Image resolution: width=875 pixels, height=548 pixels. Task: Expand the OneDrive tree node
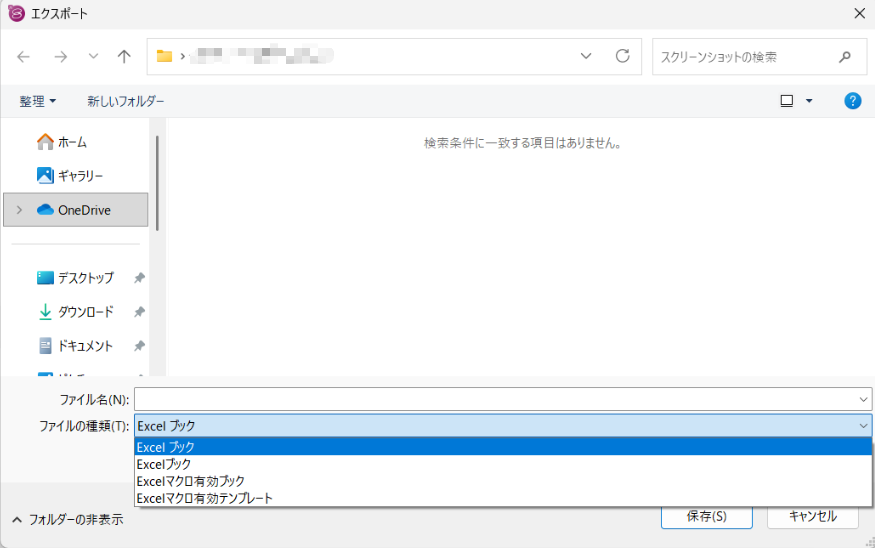(x=20, y=210)
